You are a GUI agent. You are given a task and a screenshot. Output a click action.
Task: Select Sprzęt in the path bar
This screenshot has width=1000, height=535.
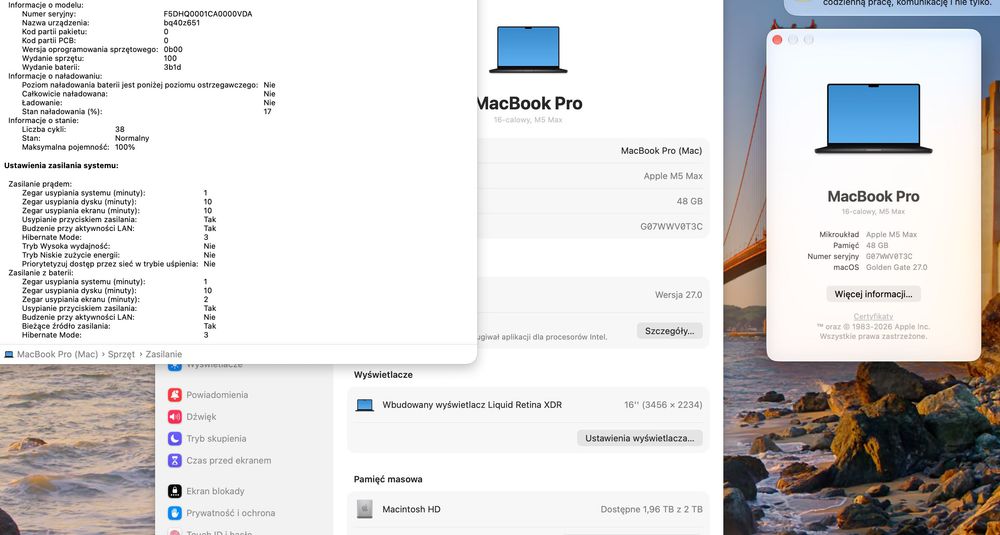121,354
